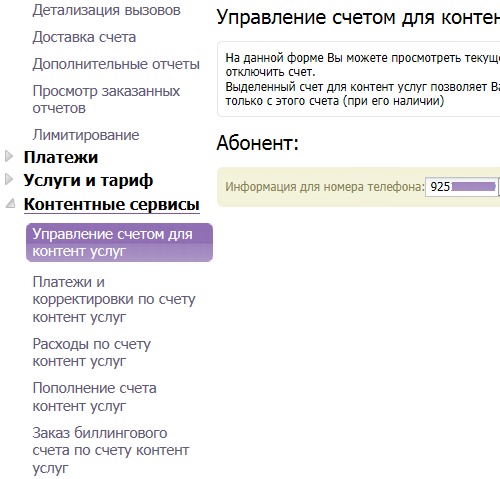This screenshot has width=500, height=479.
Task: Select the Услуги и тариф menu heading
Action: pos(88,180)
